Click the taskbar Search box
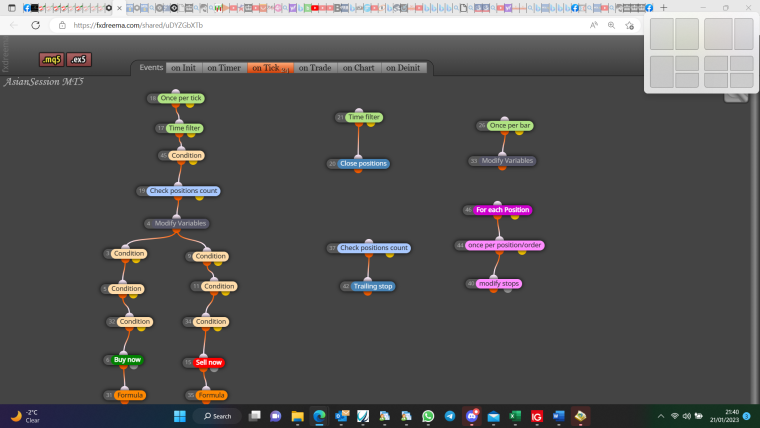The image size is (760, 428). [218, 416]
